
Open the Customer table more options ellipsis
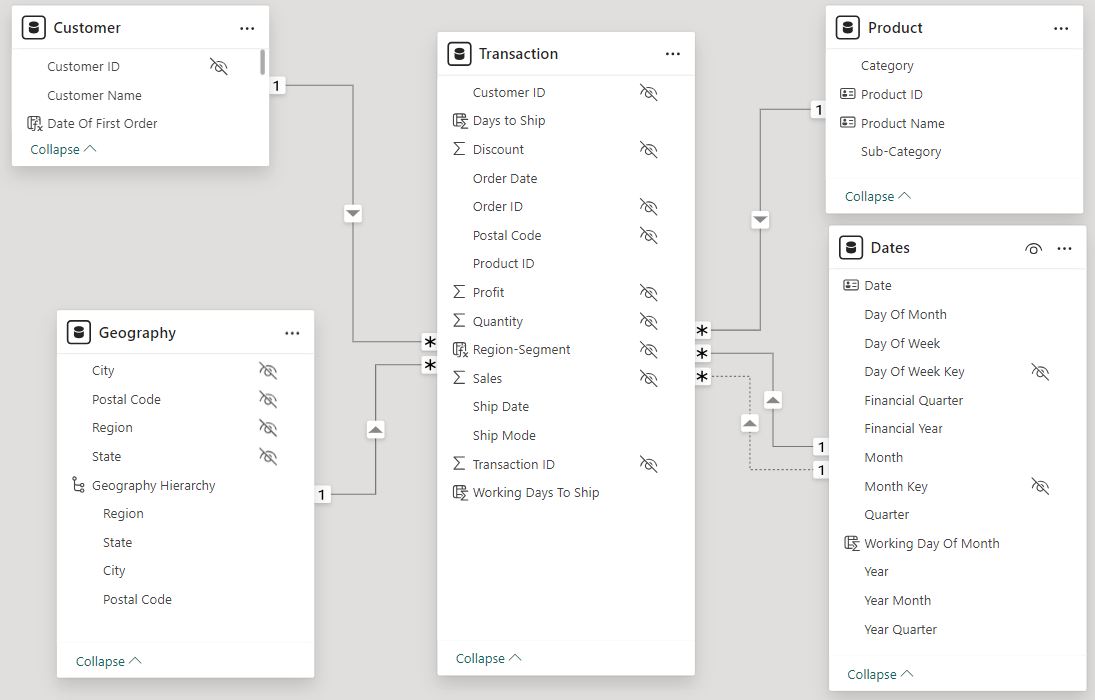tap(247, 29)
